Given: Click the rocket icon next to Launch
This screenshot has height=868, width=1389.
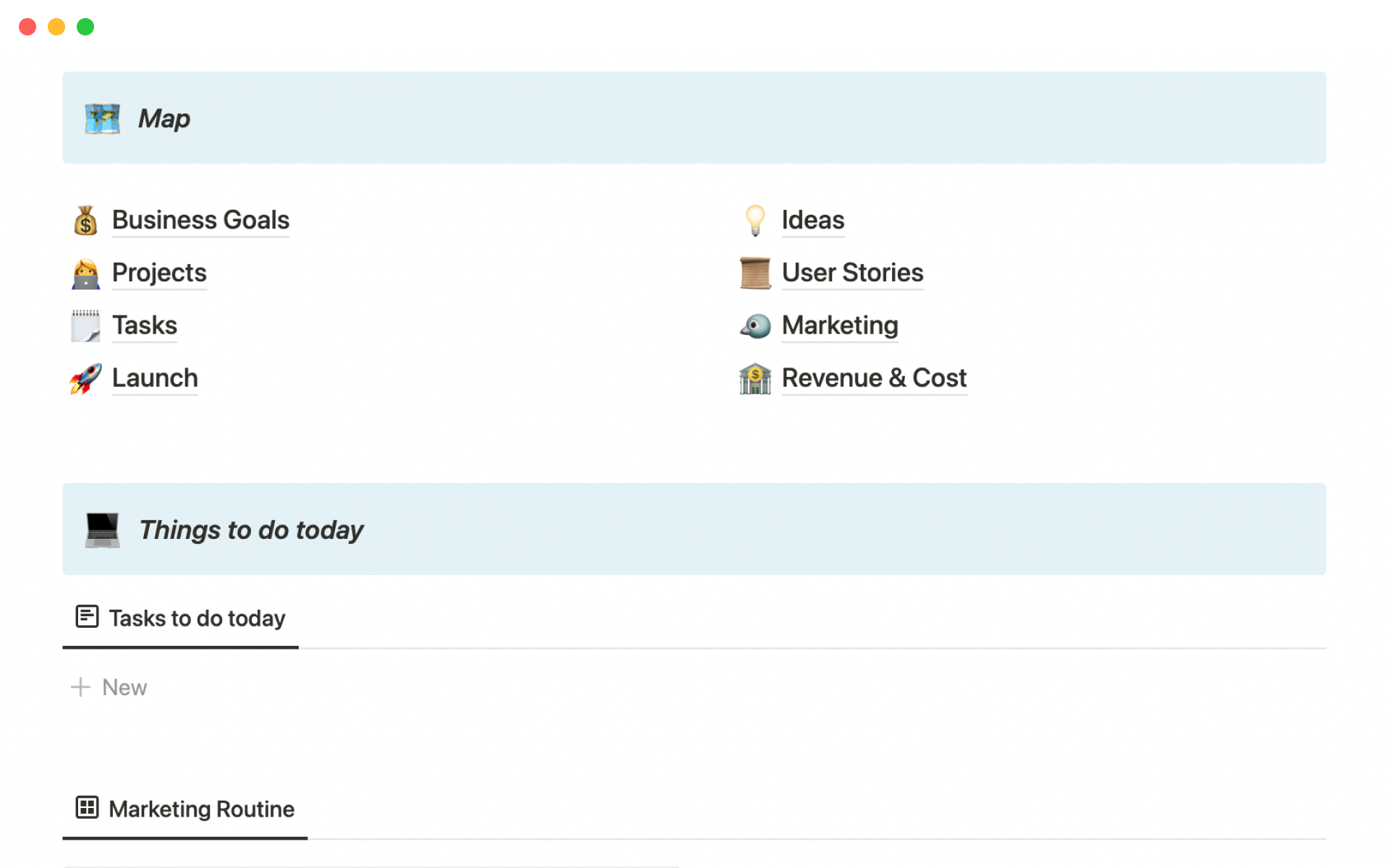Looking at the screenshot, I should (x=85, y=378).
